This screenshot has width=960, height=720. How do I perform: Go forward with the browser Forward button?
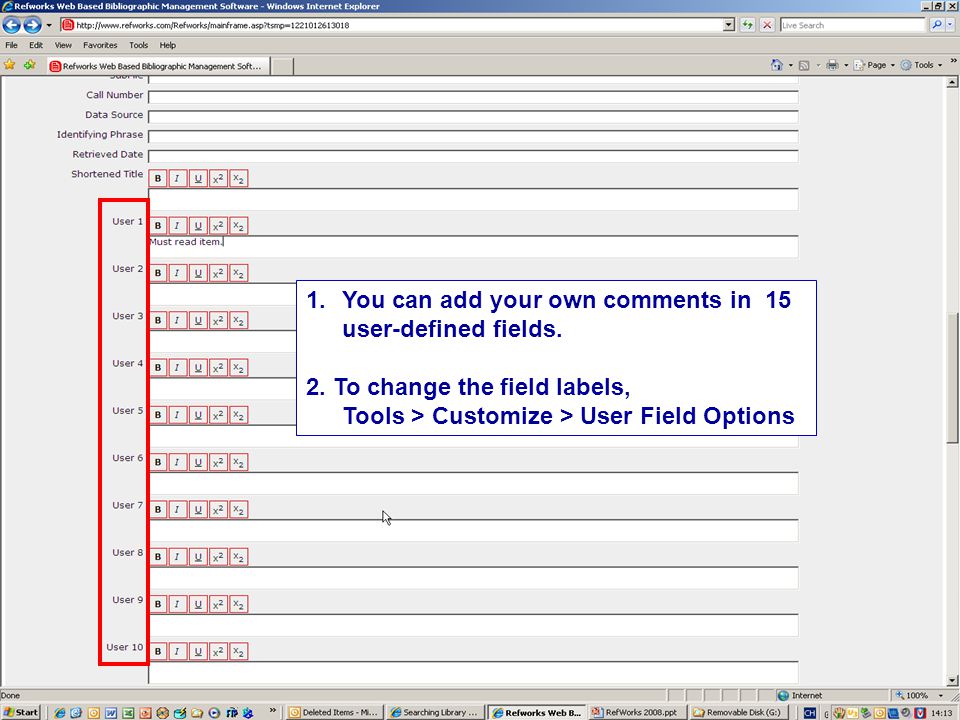tap(32, 25)
